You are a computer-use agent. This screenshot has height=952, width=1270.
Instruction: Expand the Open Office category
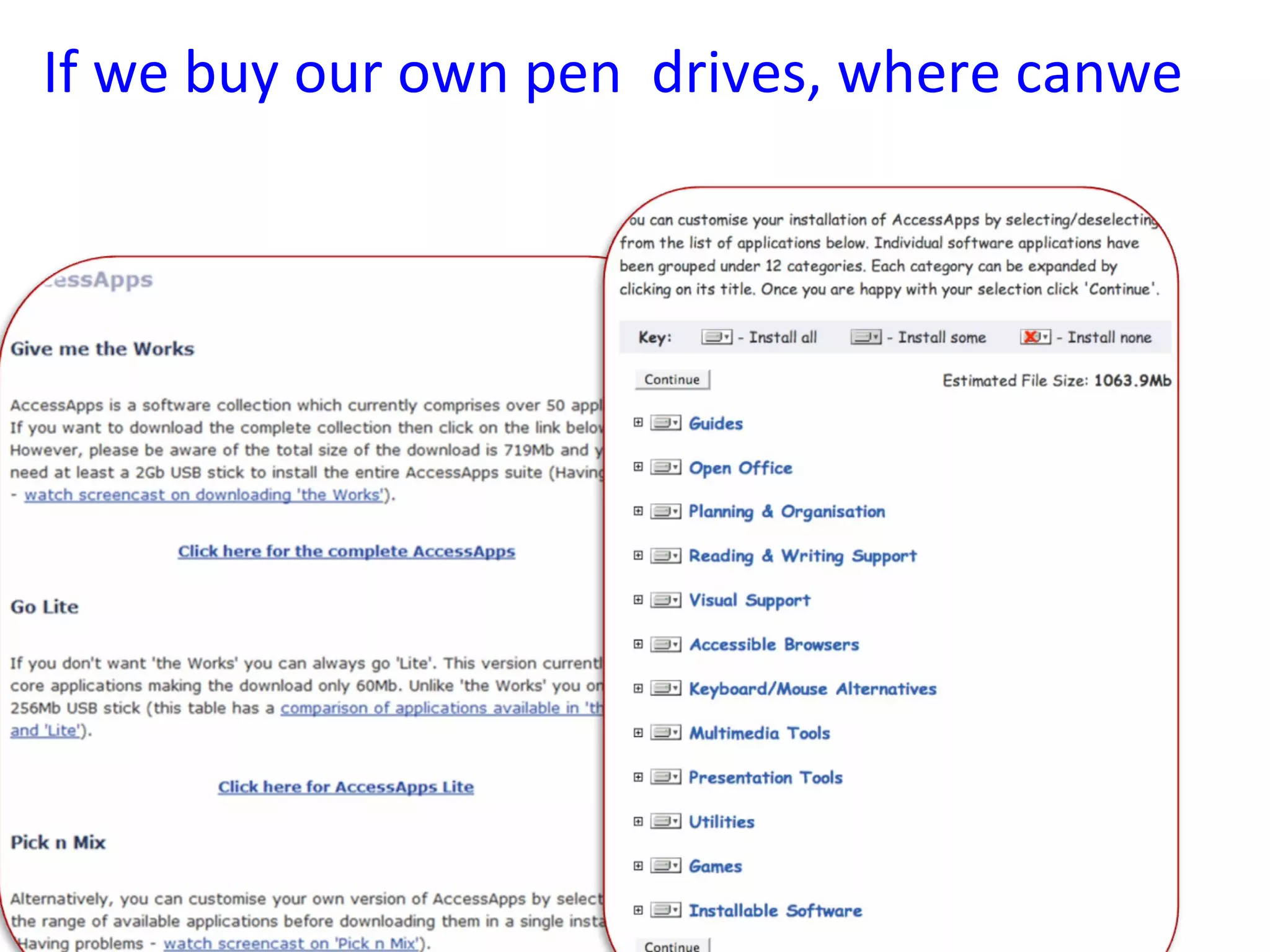point(638,467)
